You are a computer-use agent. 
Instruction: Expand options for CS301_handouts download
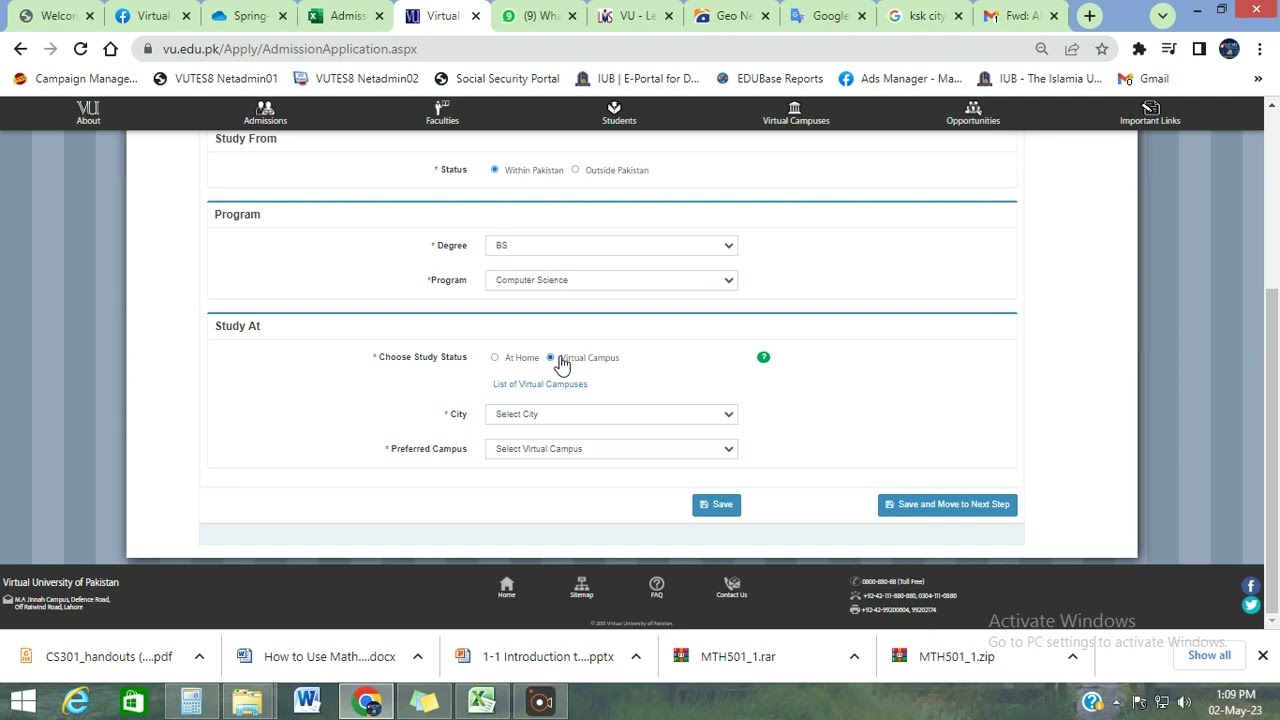(199, 656)
